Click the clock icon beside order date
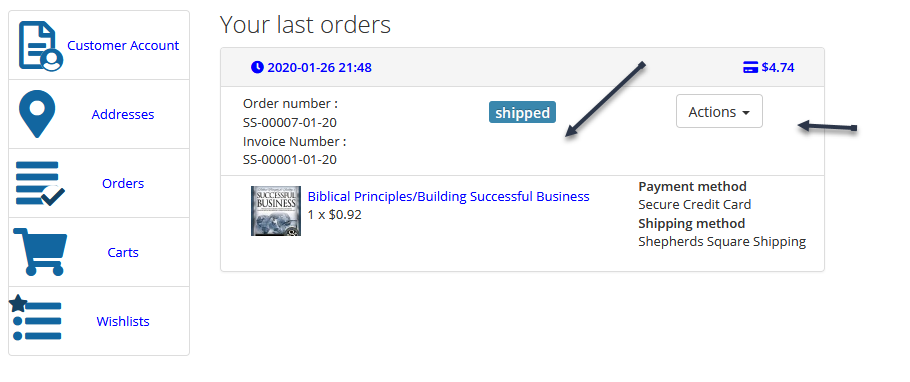 (257, 67)
